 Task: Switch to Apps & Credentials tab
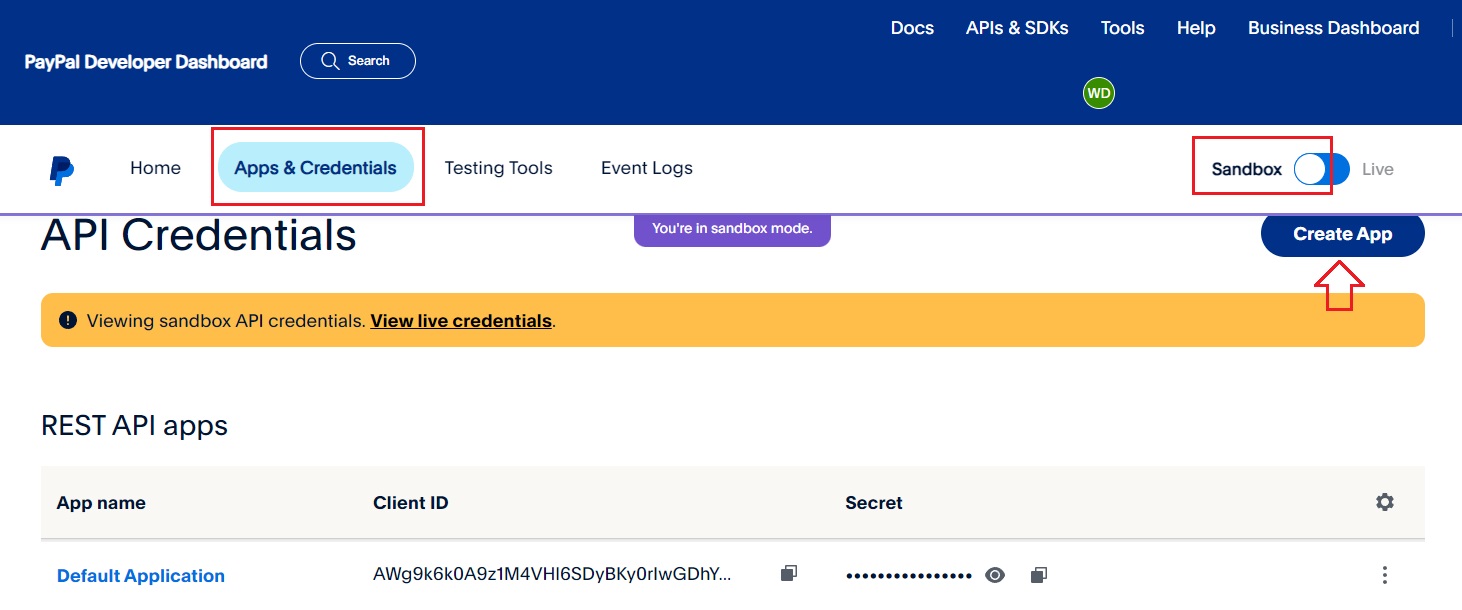pyautogui.click(x=315, y=168)
